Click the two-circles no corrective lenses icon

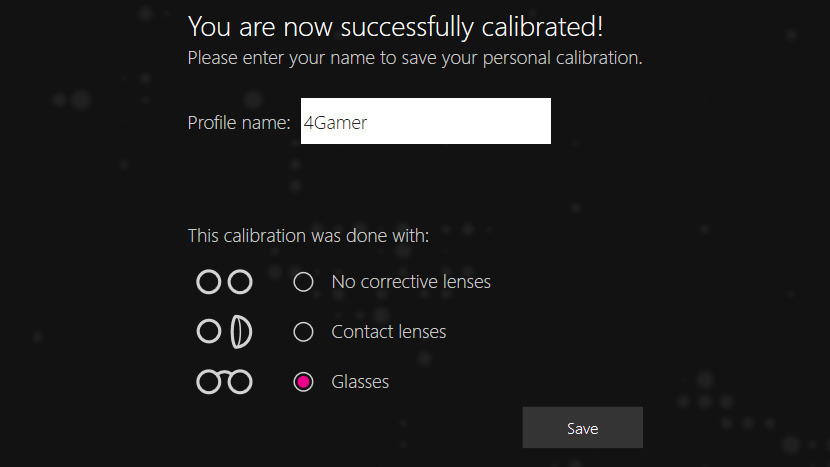tap(224, 282)
